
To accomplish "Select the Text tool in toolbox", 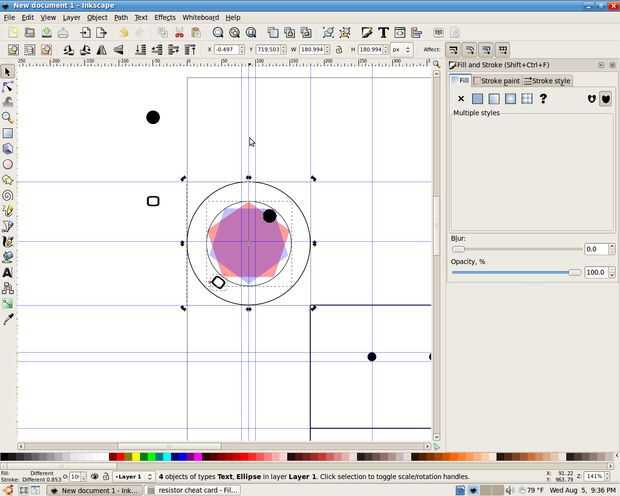I will click(x=8, y=273).
